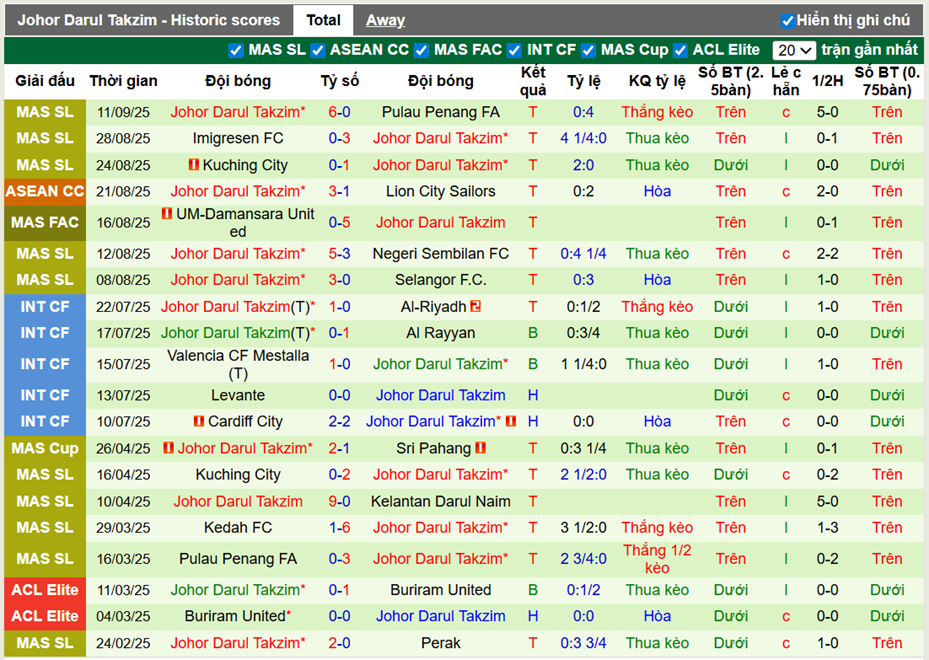The height and width of the screenshot is (660, 929).
Task: Click the KQ tỷ lệ column header
Action: click(x=657, y=81)
